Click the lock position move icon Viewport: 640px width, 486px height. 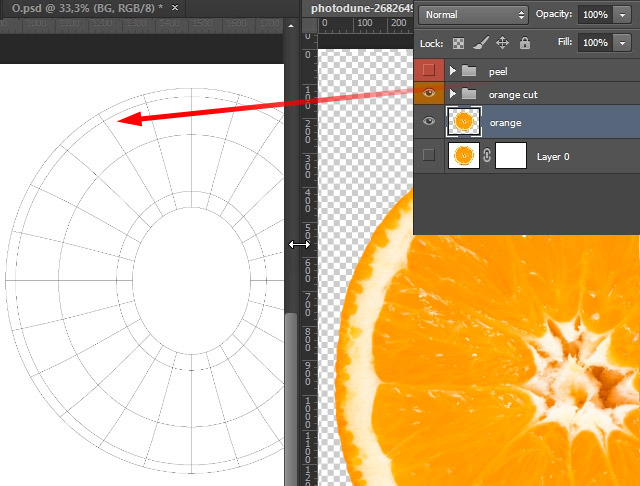[x=502, y=43]
